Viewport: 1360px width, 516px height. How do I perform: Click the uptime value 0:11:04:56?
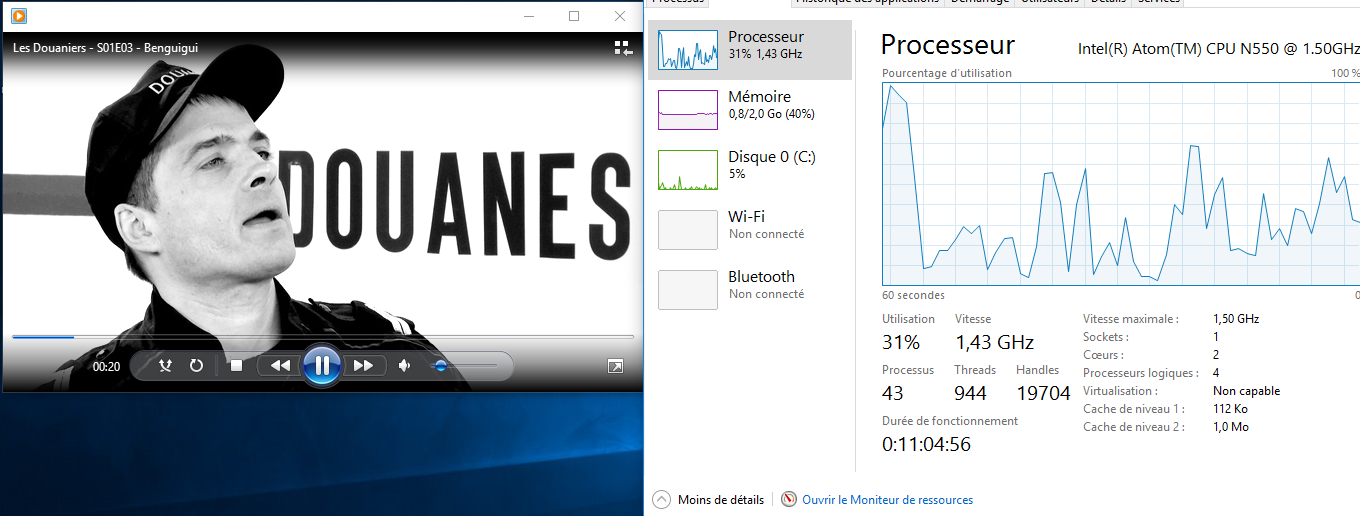click(926, 444)
